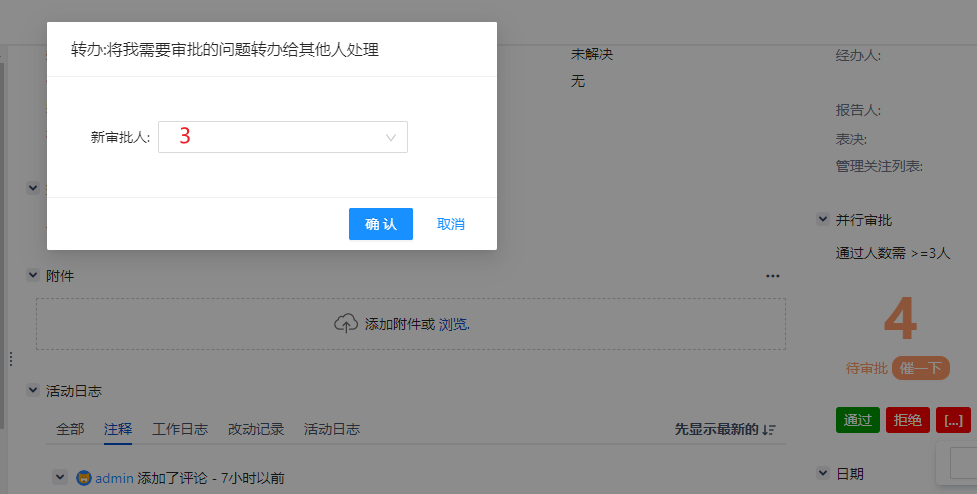Switch to the 全部 tab

pos(70,429)
